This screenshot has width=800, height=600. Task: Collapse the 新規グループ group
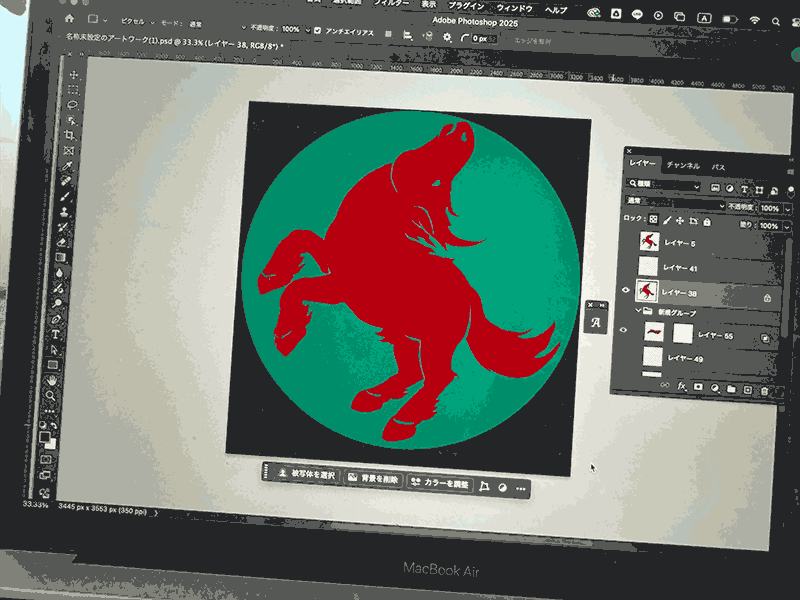point(638,310)
